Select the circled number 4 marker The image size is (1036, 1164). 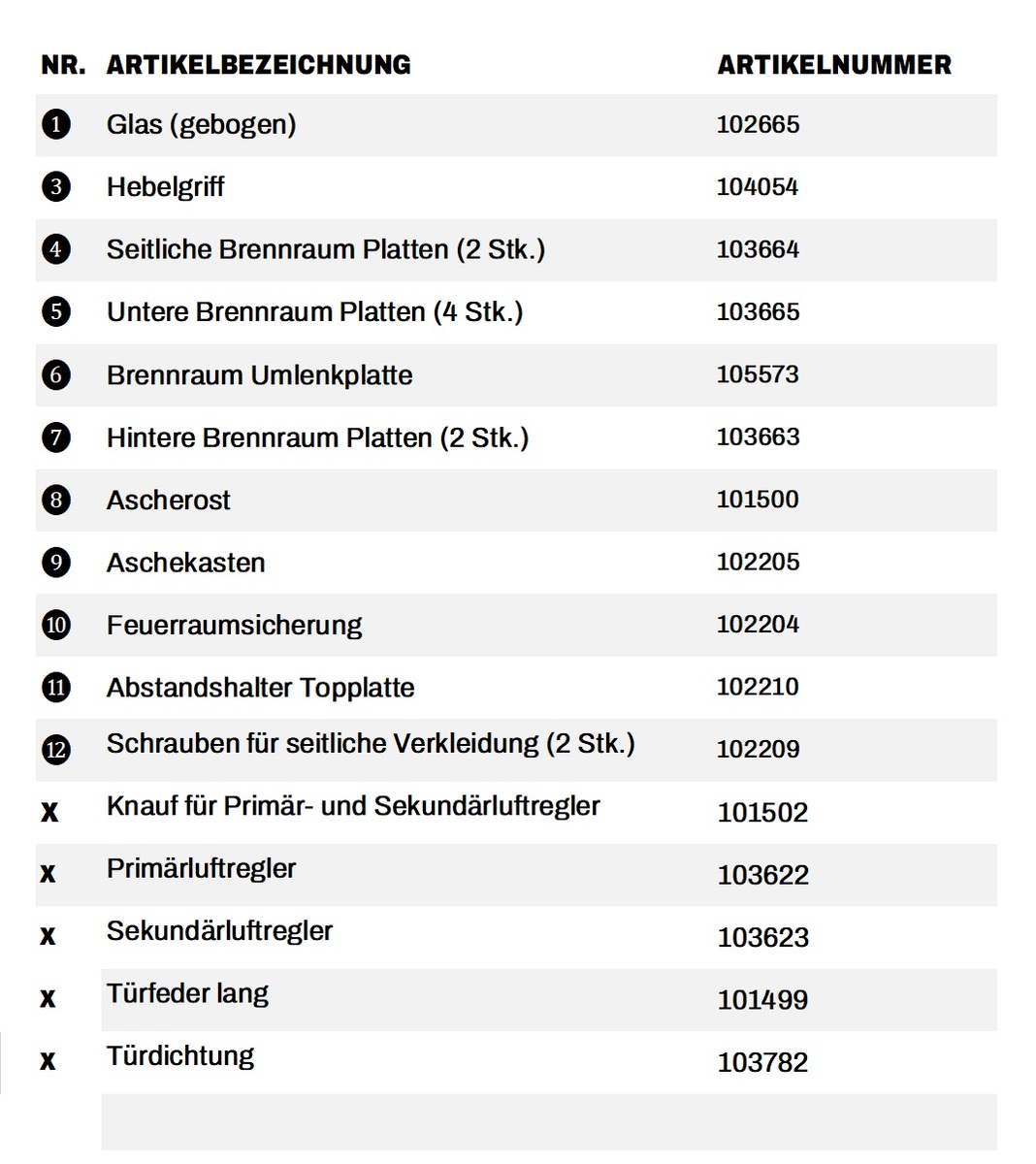(56, 249)
